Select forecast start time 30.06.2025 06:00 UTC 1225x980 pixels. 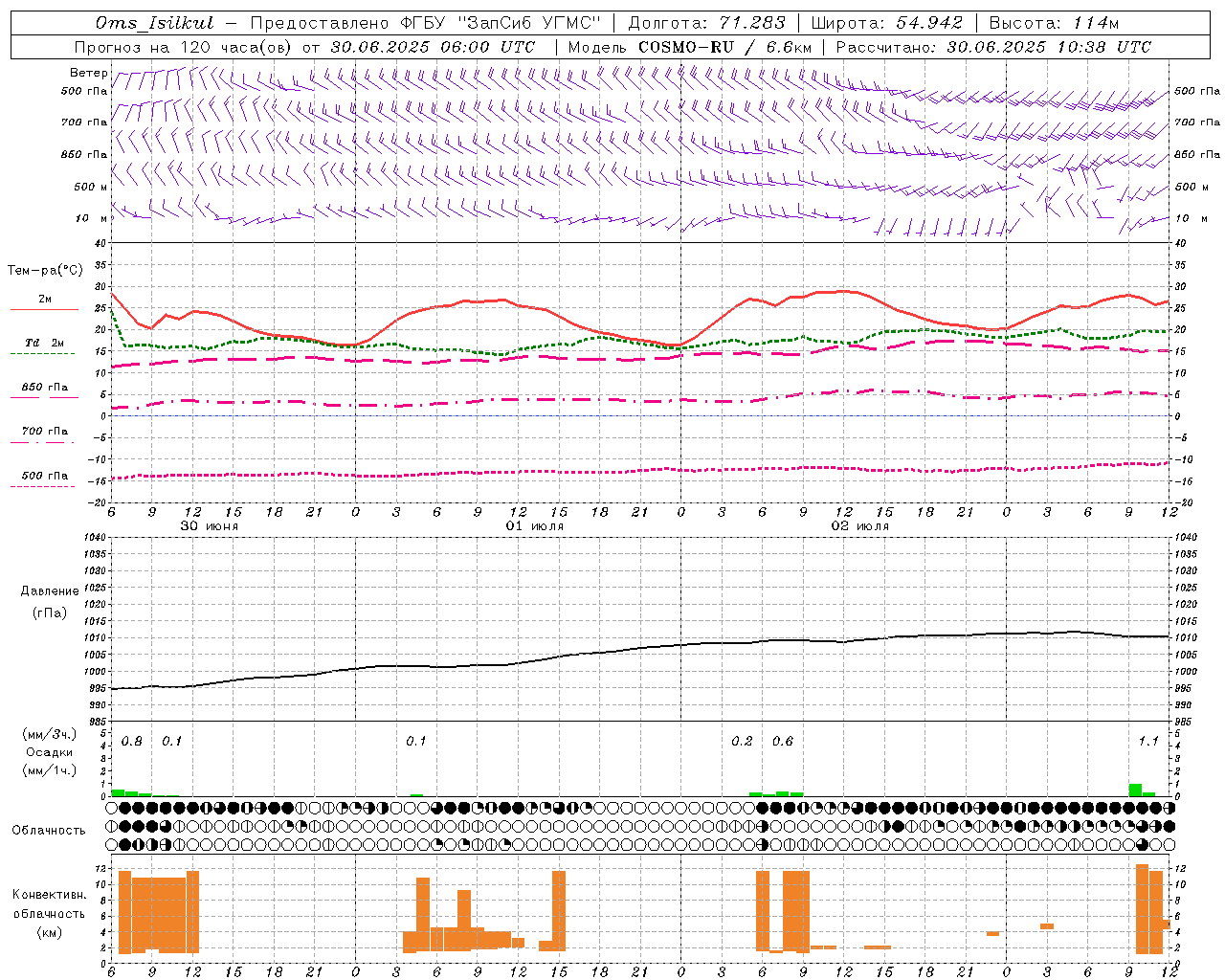(433, 47)
